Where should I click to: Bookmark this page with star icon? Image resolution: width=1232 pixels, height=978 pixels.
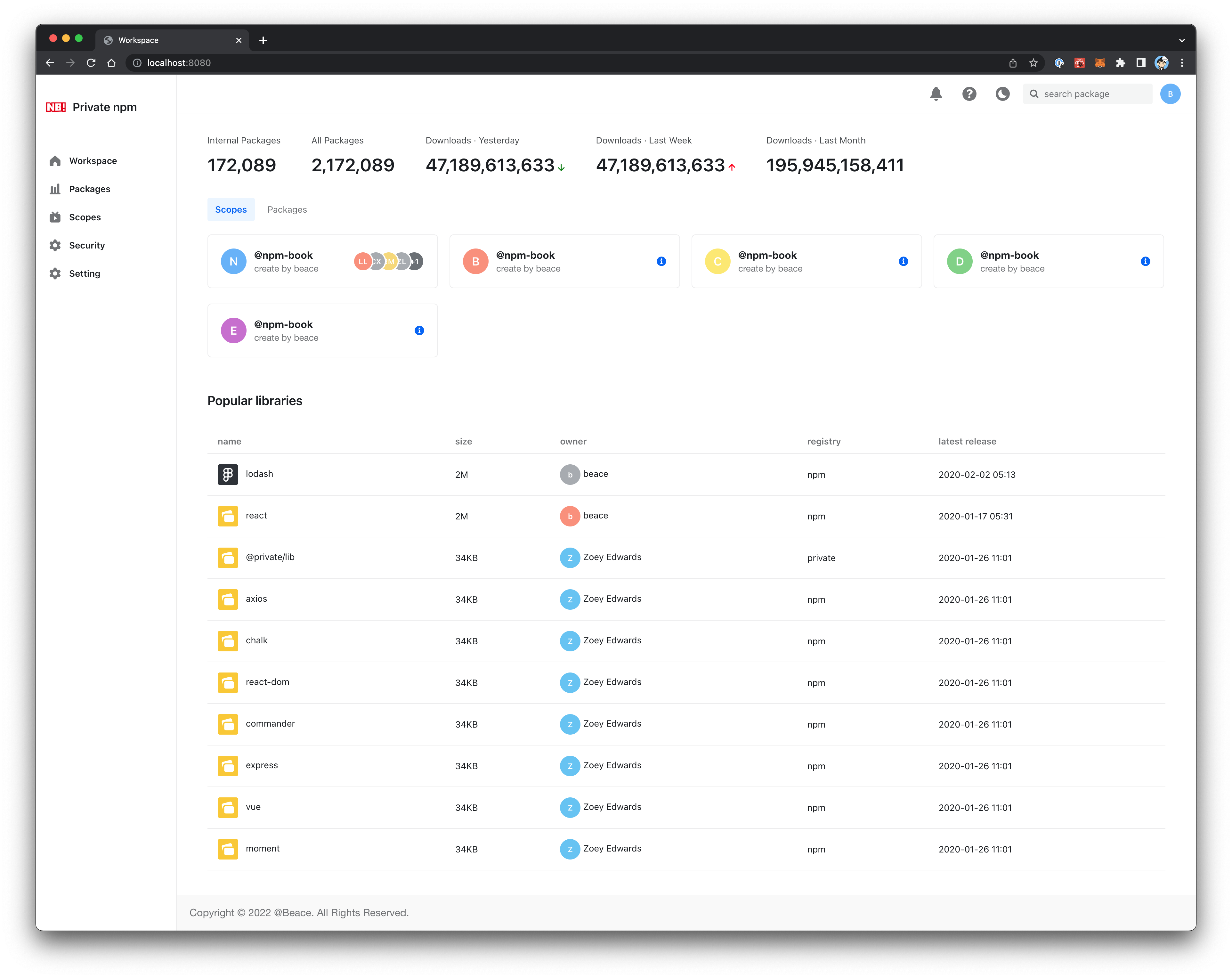pyautogui.click(x=1033, y=63)
